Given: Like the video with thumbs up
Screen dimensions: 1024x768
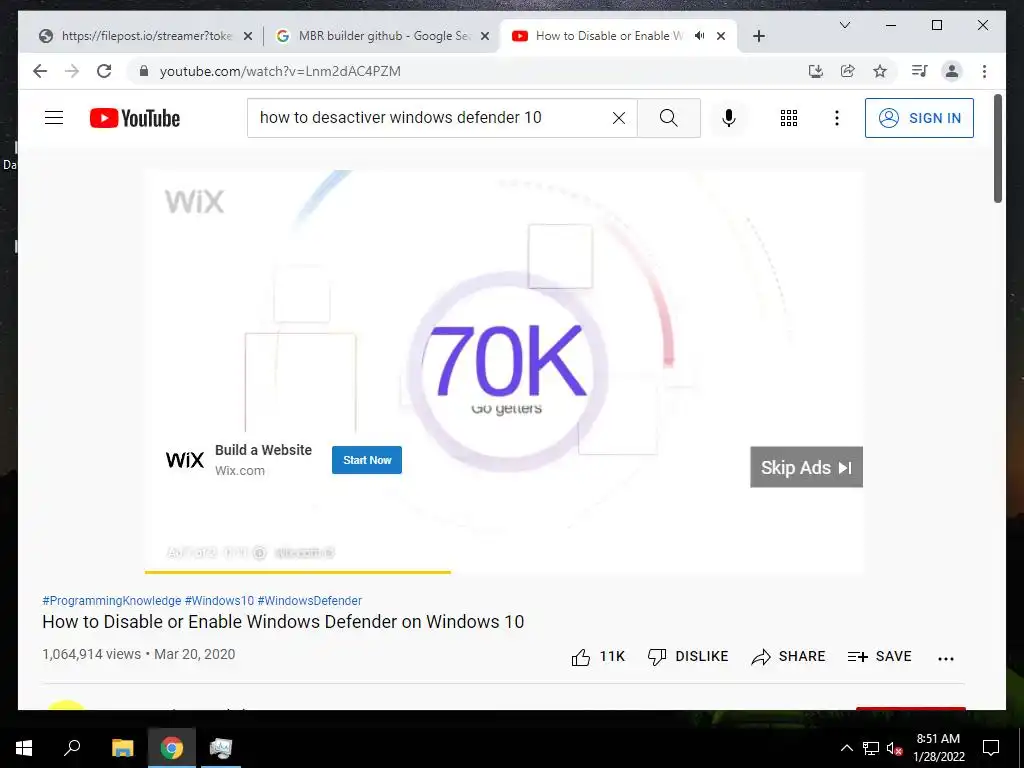Looking at the screenshot, I should [x=598, y=656].
